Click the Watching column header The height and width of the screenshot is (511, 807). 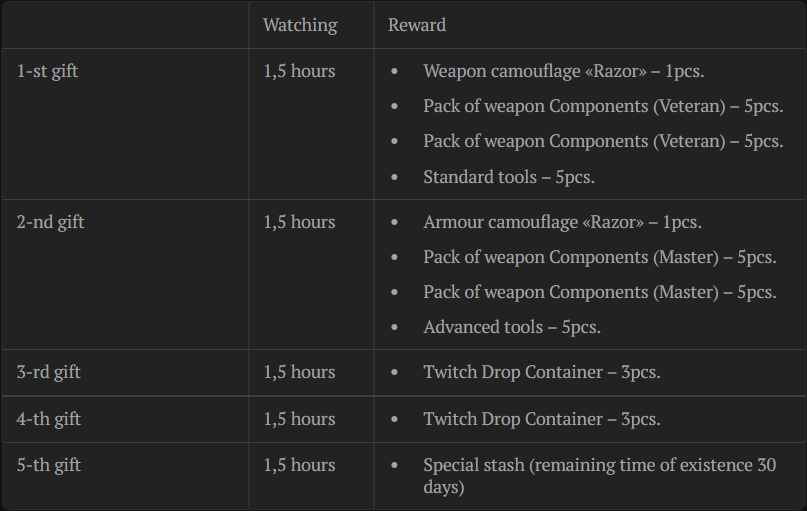[300, 25]
